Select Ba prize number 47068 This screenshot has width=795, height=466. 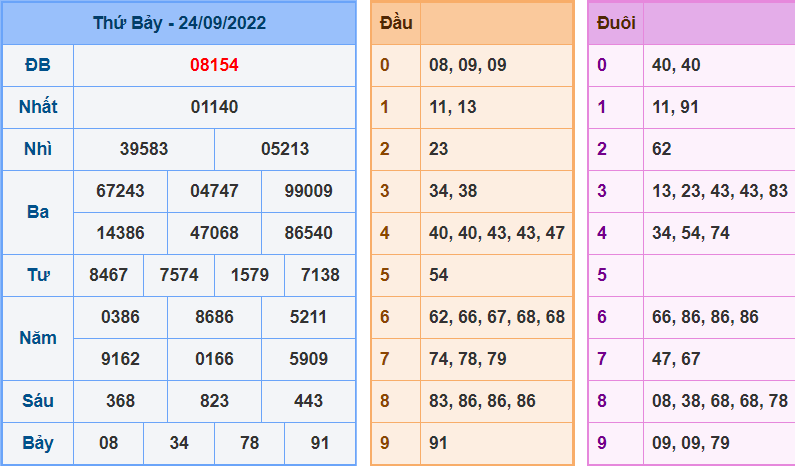pyautogui.click(x=214, y=233)
